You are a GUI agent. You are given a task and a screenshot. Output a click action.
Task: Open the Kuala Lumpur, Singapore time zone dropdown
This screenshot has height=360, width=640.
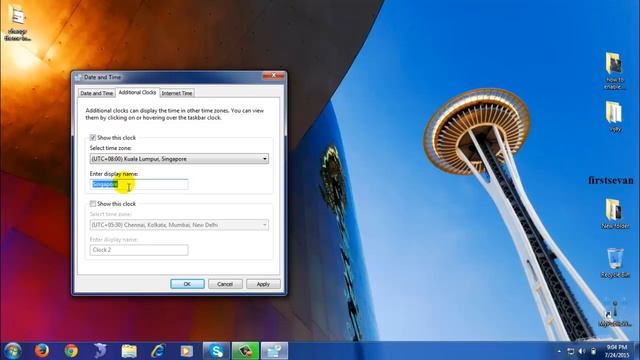[x=179, y=159]
